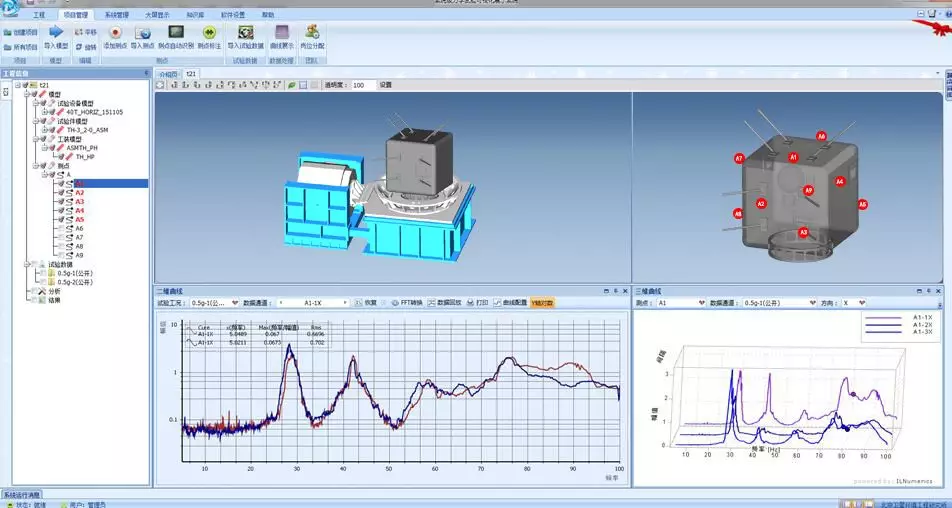This screenshot has width=952, height=508.
Task: Click the 测点标注 green icon
Action: point(209,32)
